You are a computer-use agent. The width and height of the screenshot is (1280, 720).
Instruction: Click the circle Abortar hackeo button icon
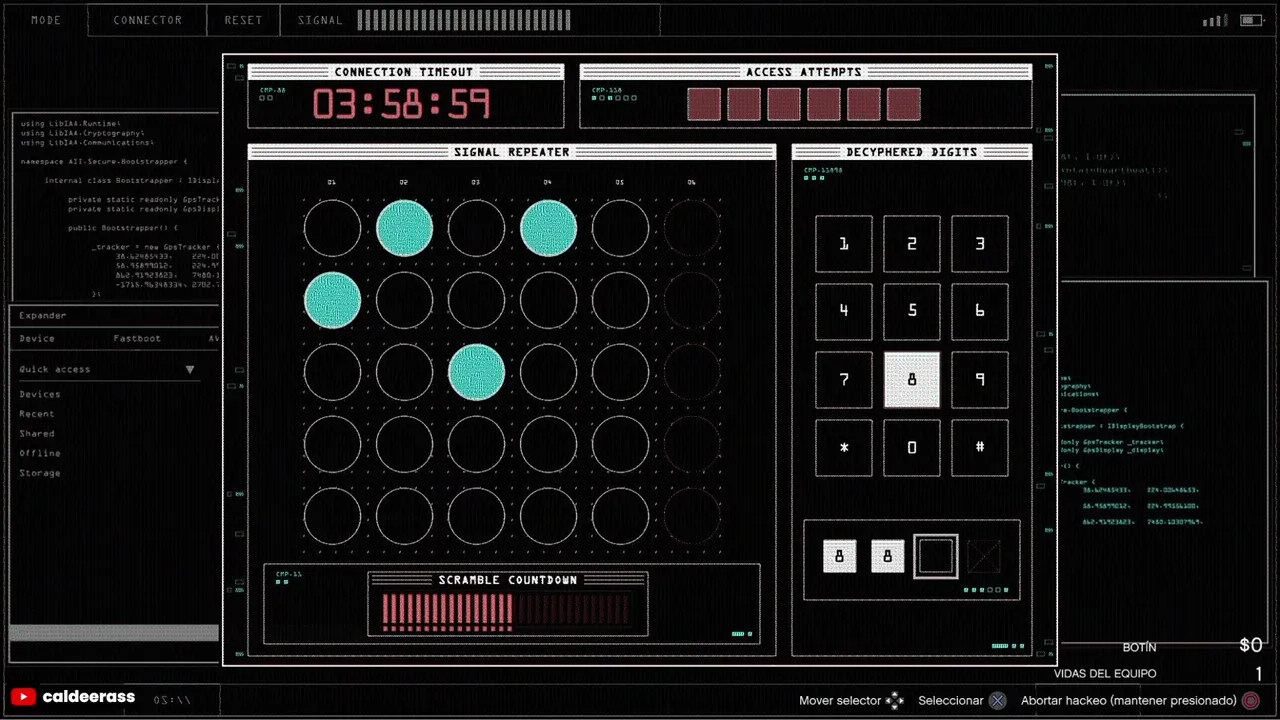click(x=1251, y=701)
